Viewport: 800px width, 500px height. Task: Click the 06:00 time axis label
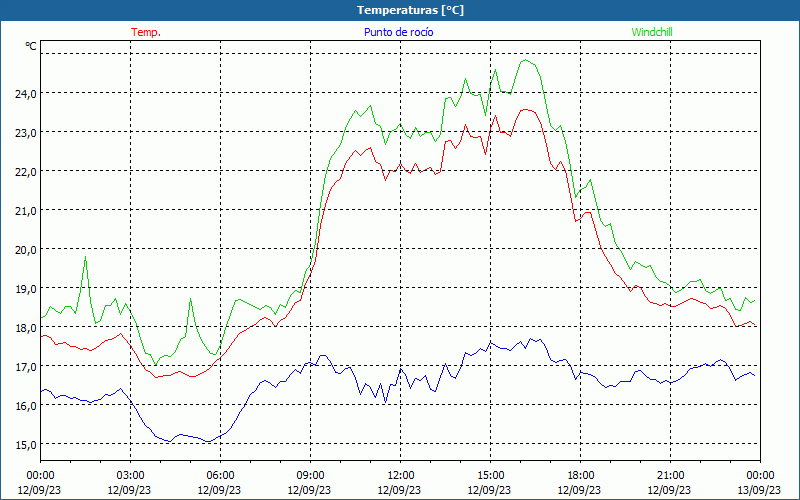[220, 476]
